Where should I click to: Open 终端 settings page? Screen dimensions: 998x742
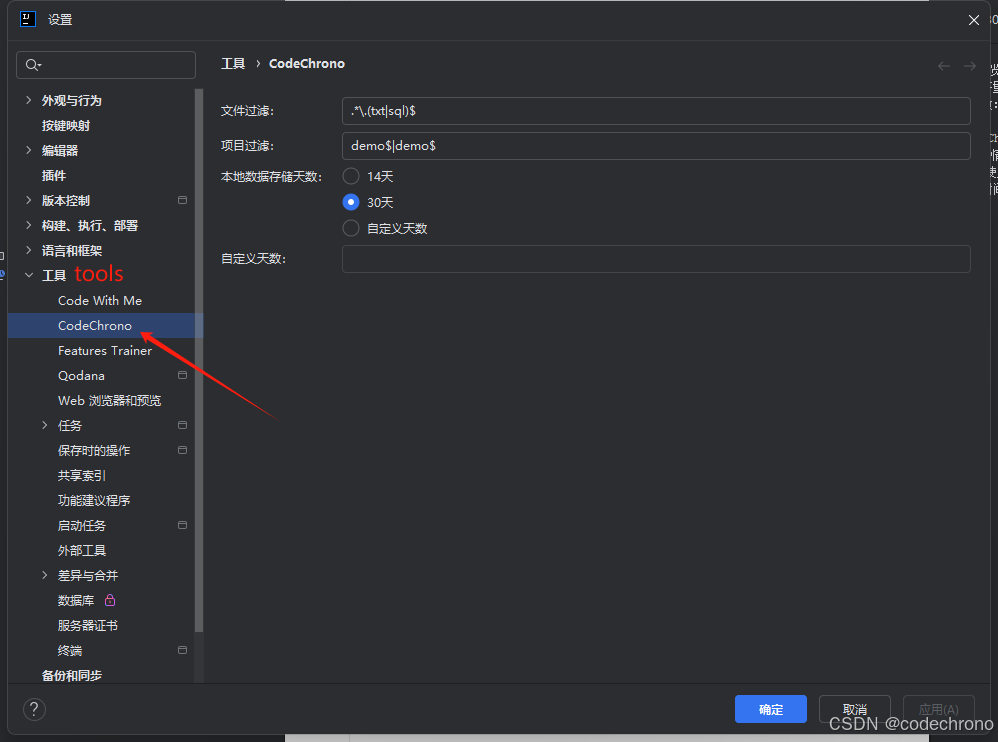70,650
